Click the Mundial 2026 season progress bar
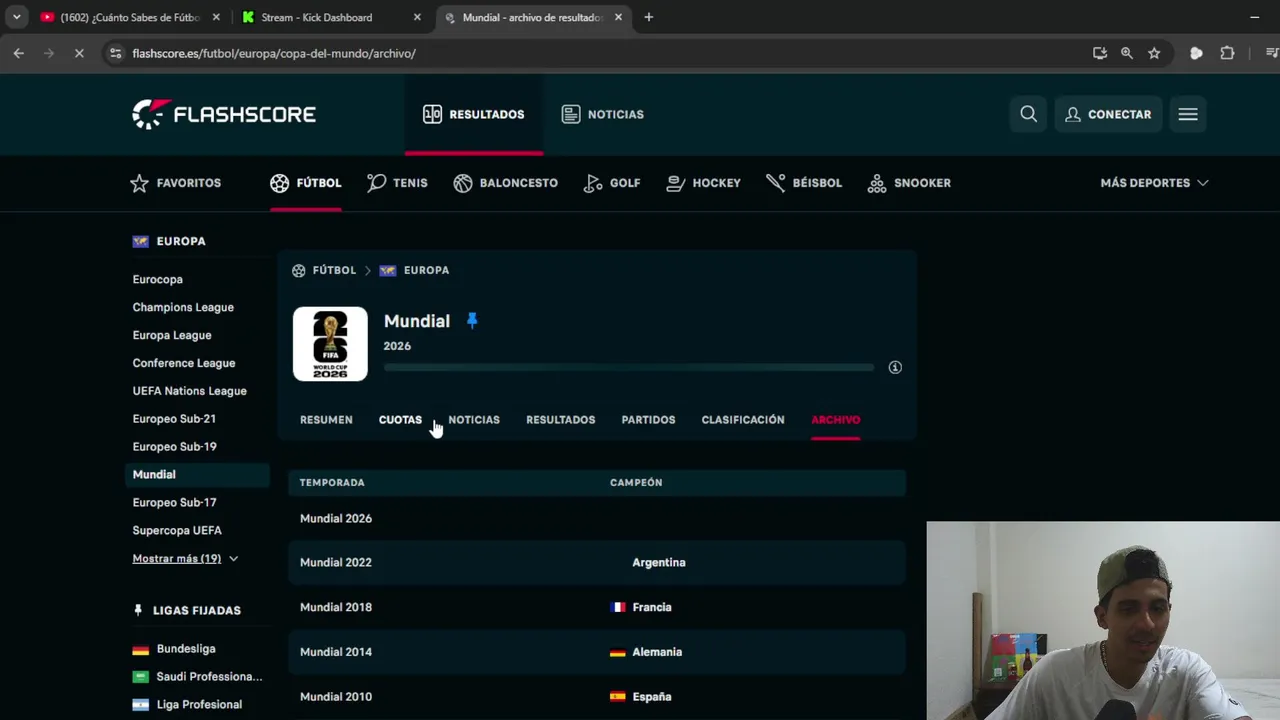 pos(628,367)
